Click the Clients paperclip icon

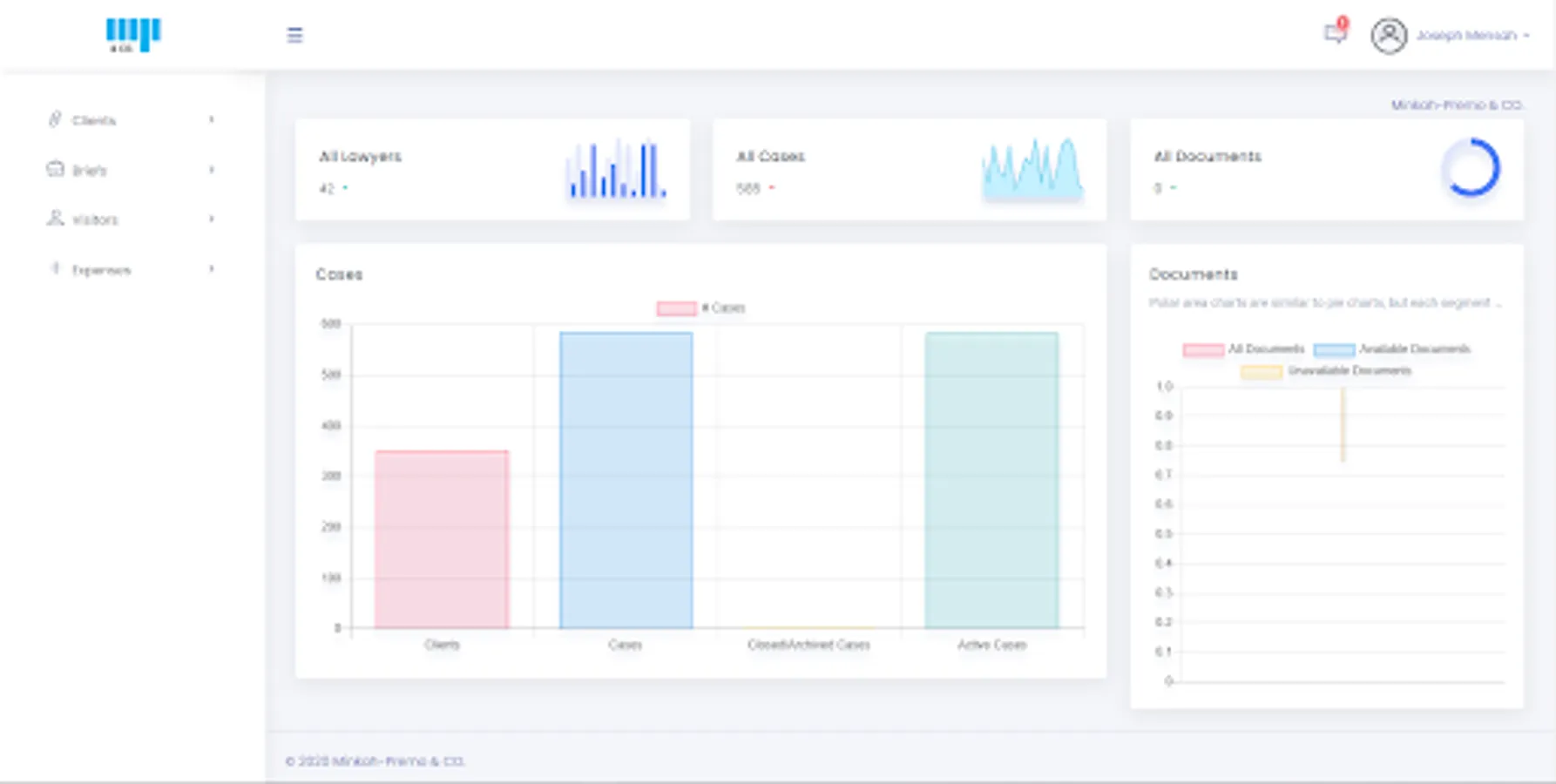pyautogui.click(x=55, y=119)
